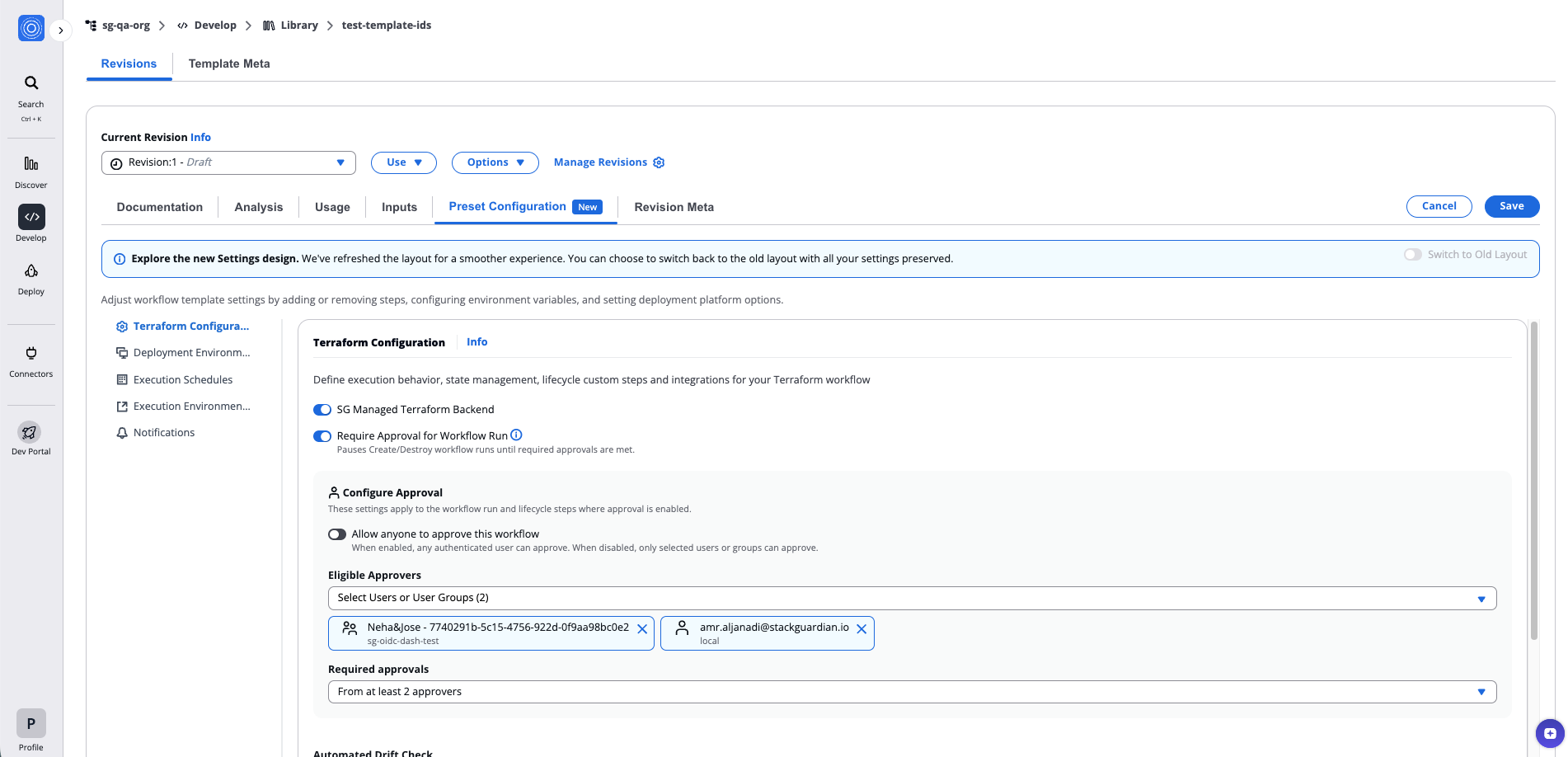The image size is (1568, 757).
Task: Click the floating add button bottom right
Action: pos(1548,733)
